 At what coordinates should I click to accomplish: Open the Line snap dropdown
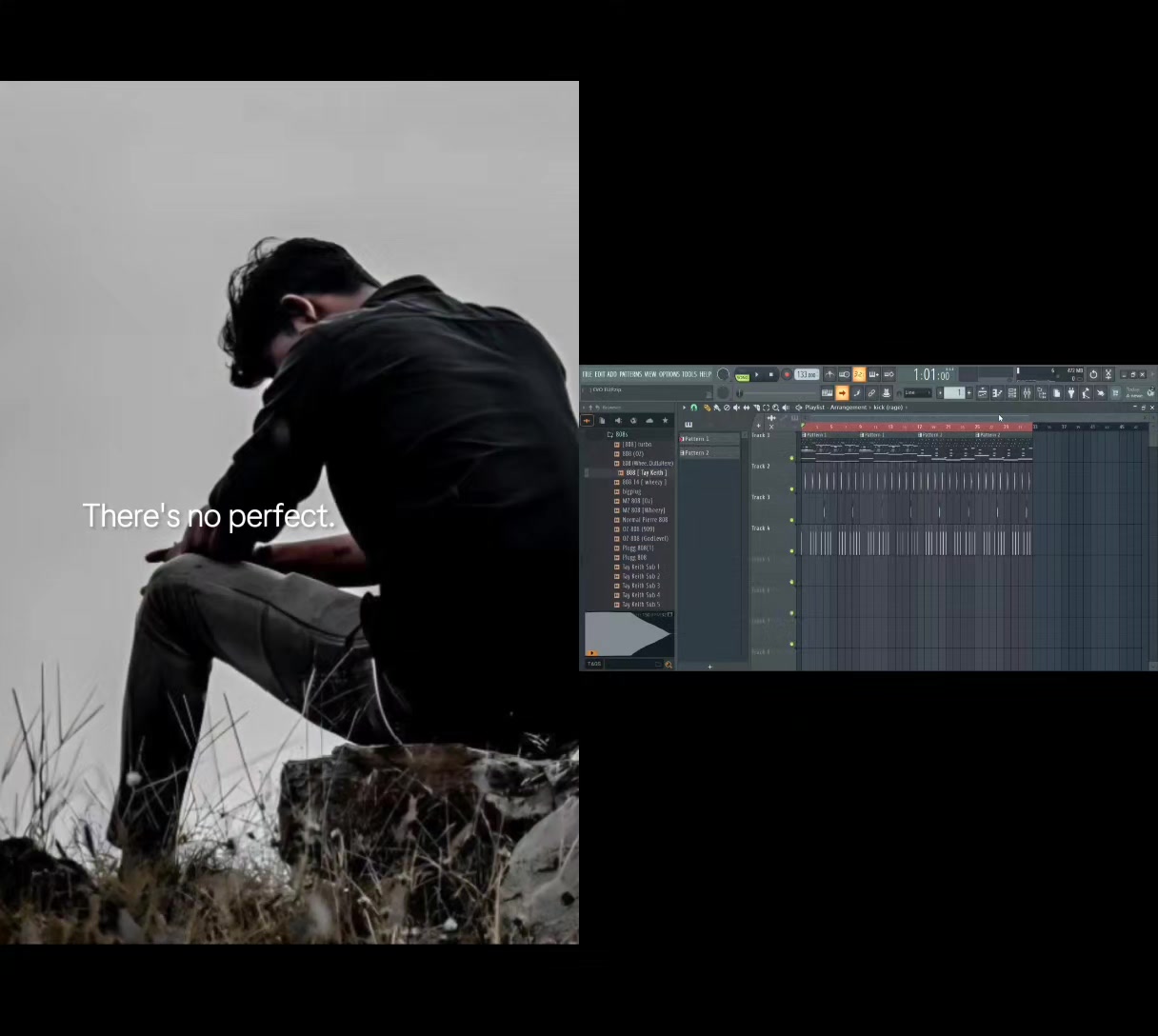coord(918,392)
